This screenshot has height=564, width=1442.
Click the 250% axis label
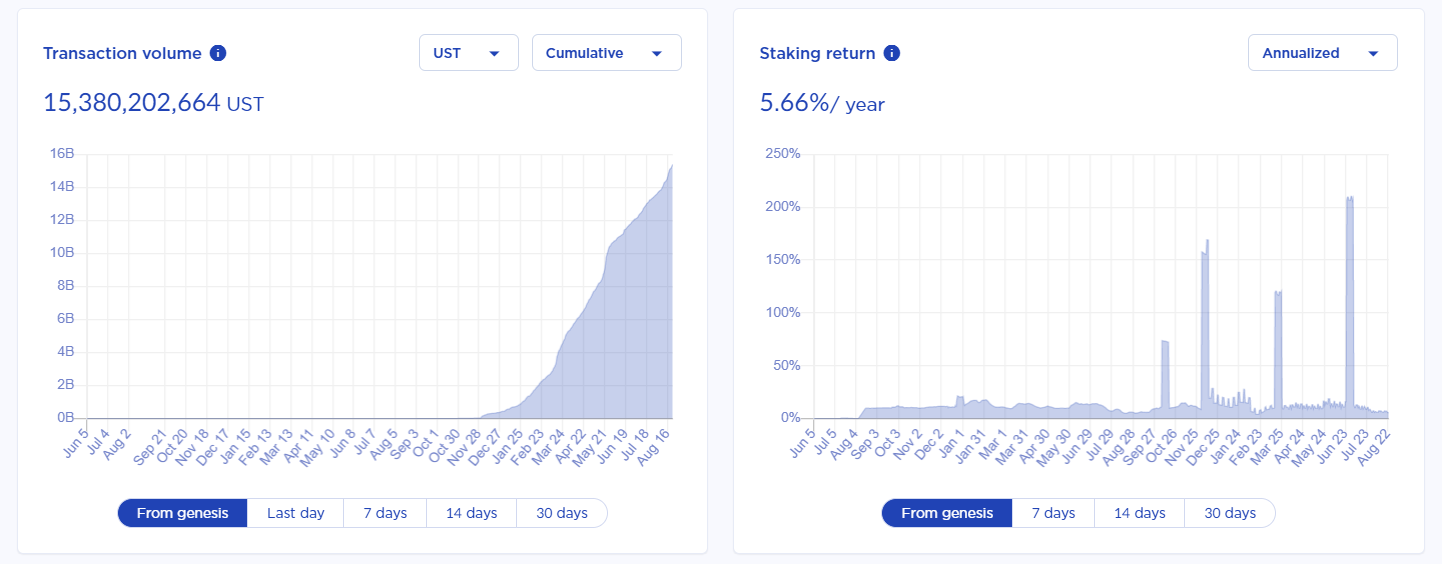[x=783, y=154]
